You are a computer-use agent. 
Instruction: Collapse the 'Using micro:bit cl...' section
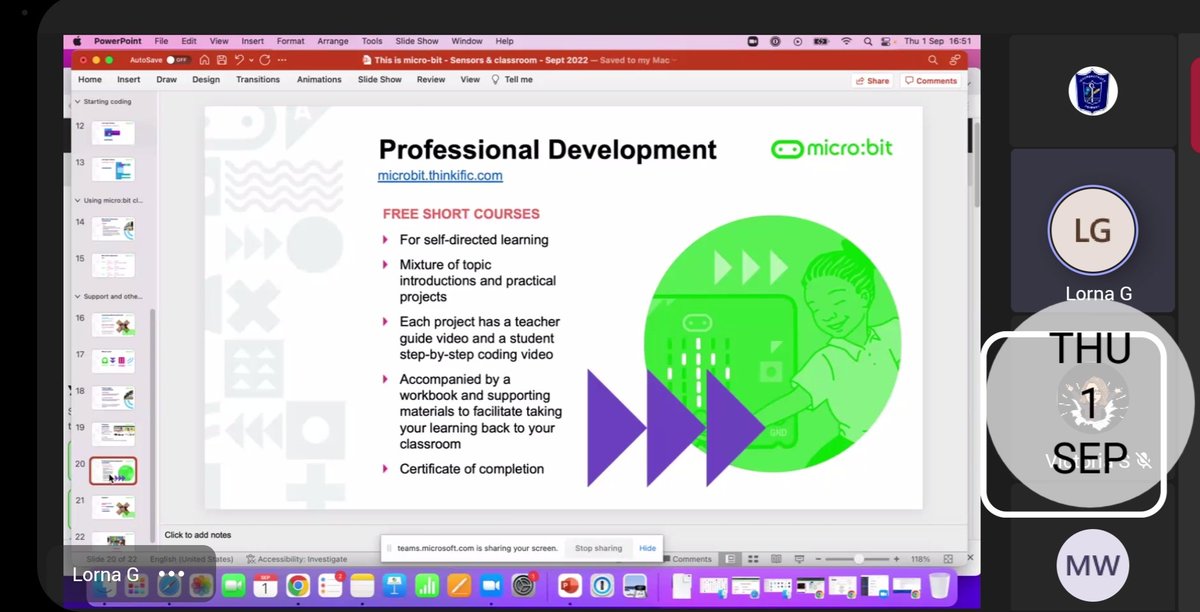[x=78, y=200]
